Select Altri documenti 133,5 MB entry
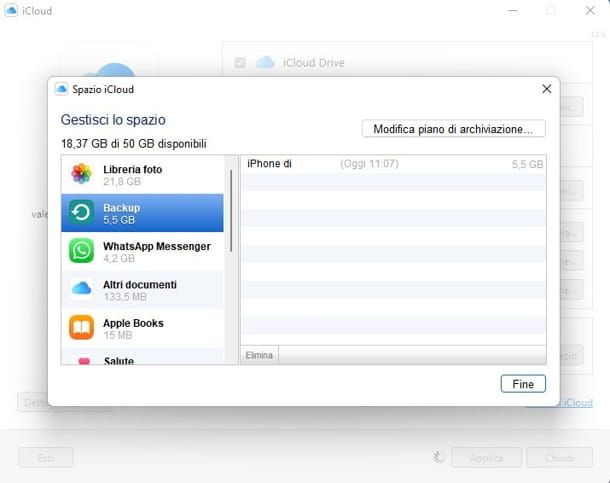 coord(142,290)
